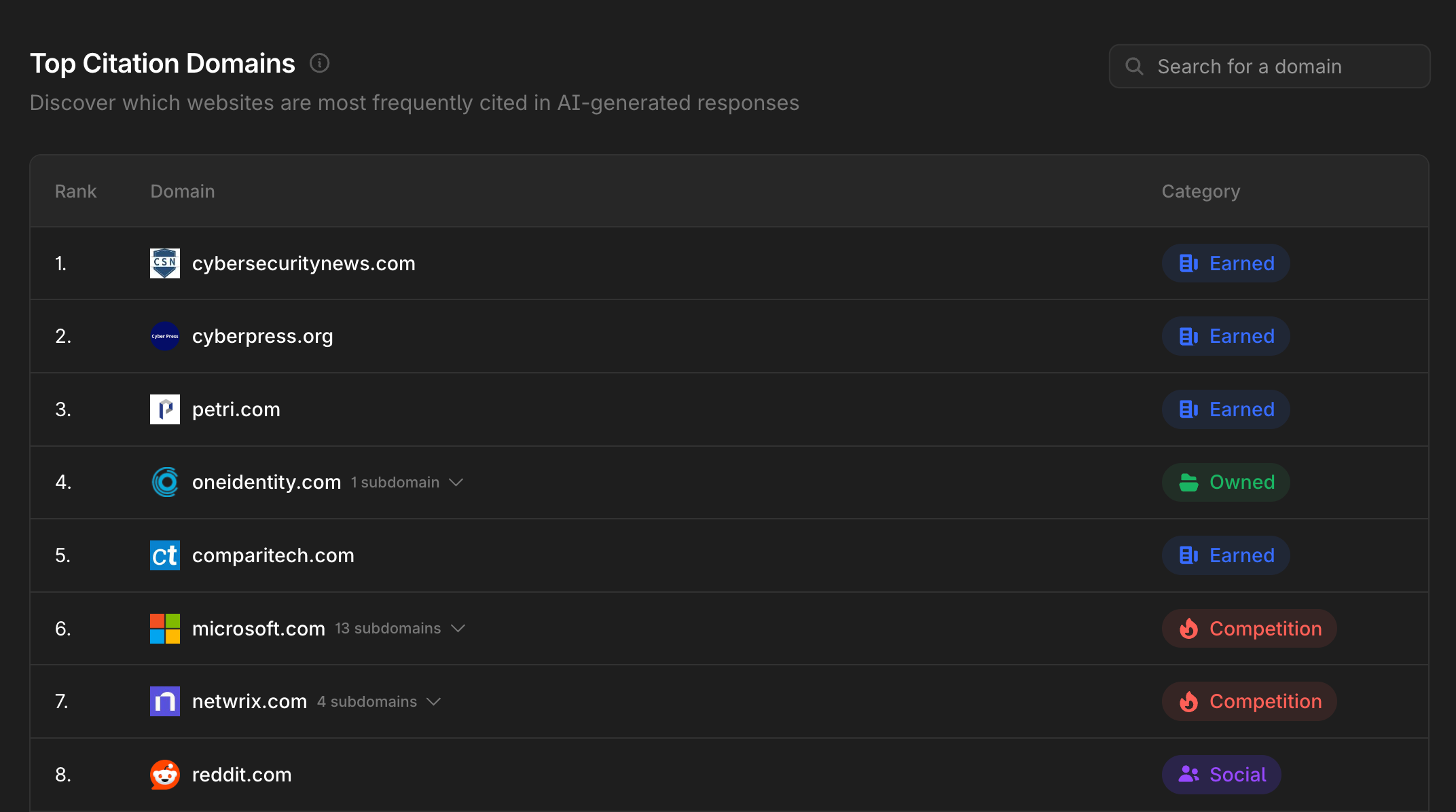Click the oneidentity.com circular logo
The width and height of the screenshot is (1456, 812).
(x=164, y=482)
